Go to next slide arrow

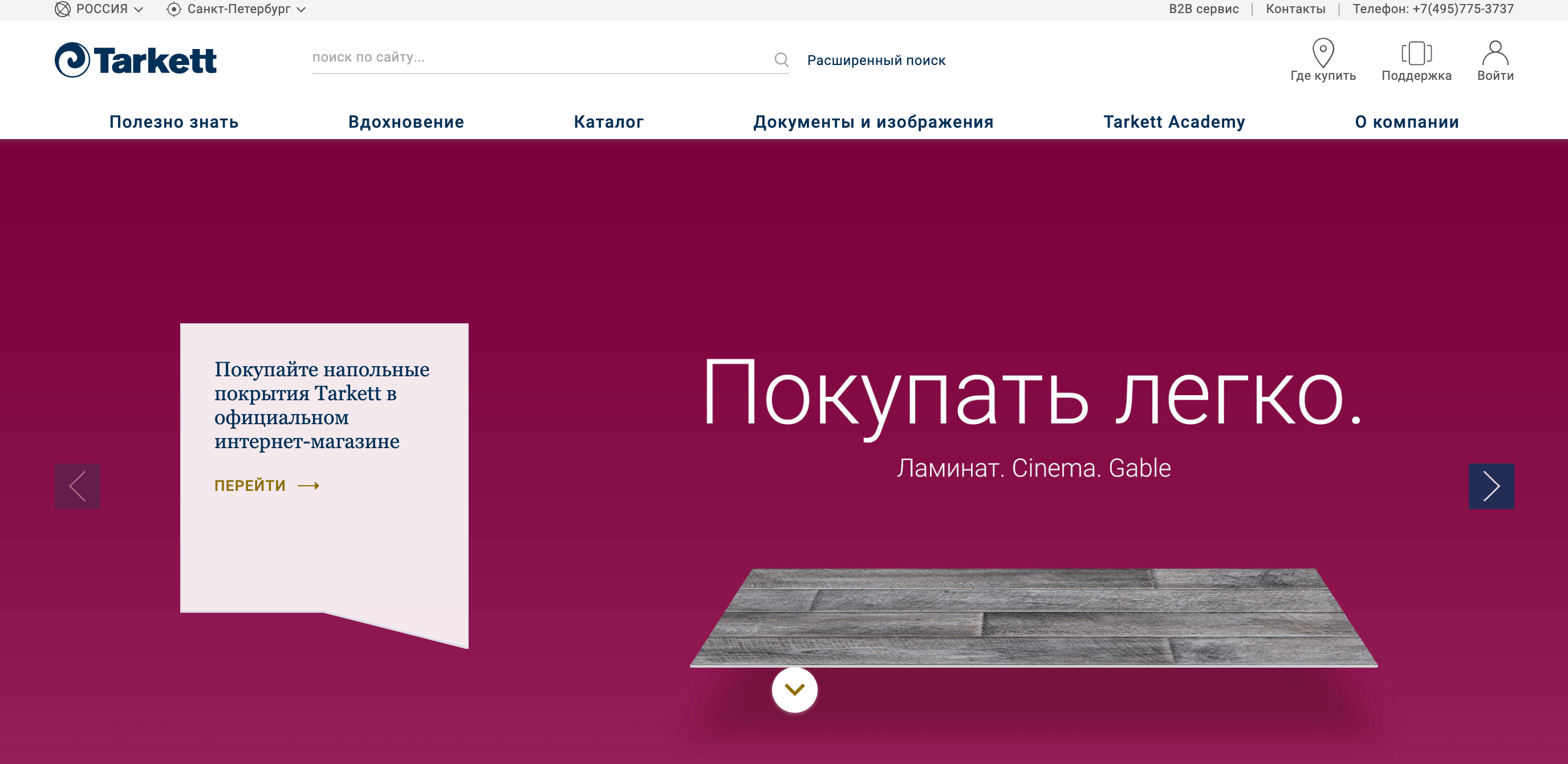1490,486
